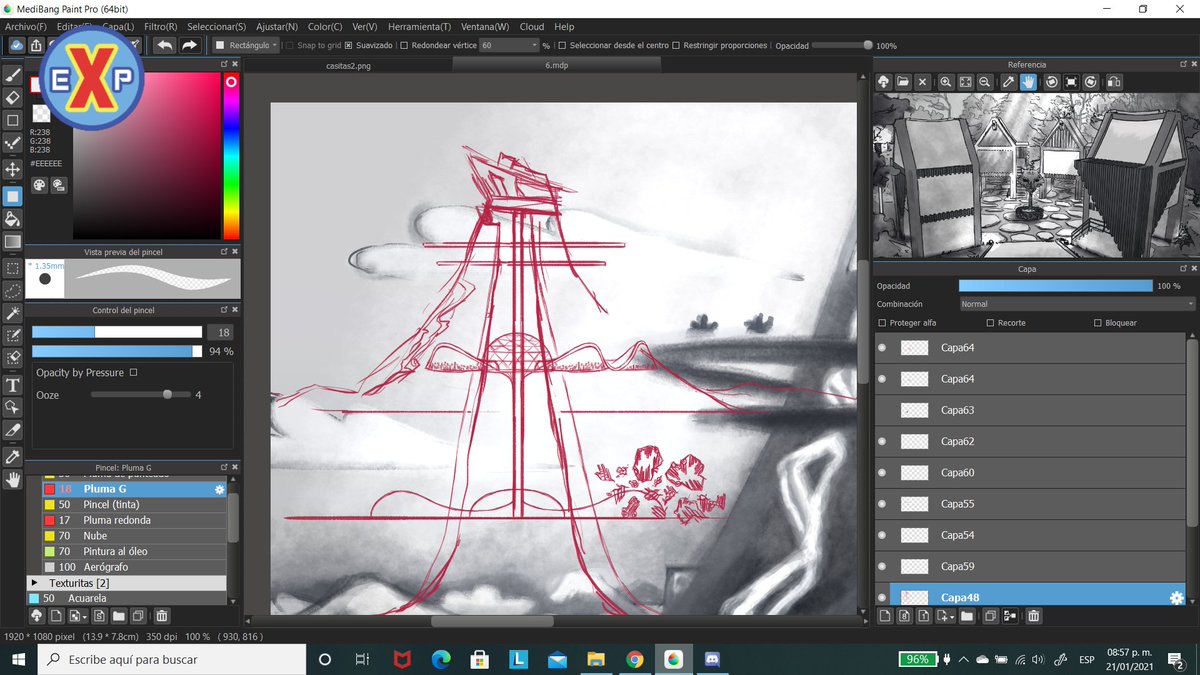Select the Nube brush
Screen dimensions: 1200x675
pos(134,536)
